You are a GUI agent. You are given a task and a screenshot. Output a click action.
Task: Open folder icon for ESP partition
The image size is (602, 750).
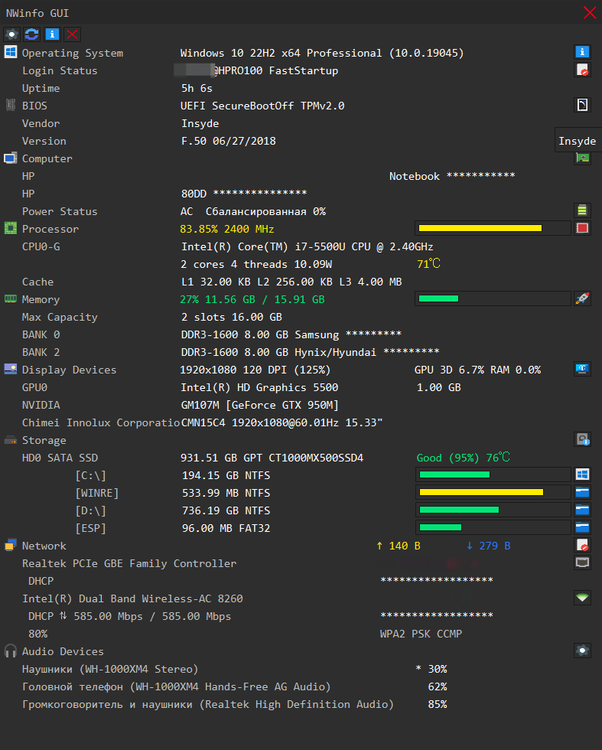tap(582, 528)
